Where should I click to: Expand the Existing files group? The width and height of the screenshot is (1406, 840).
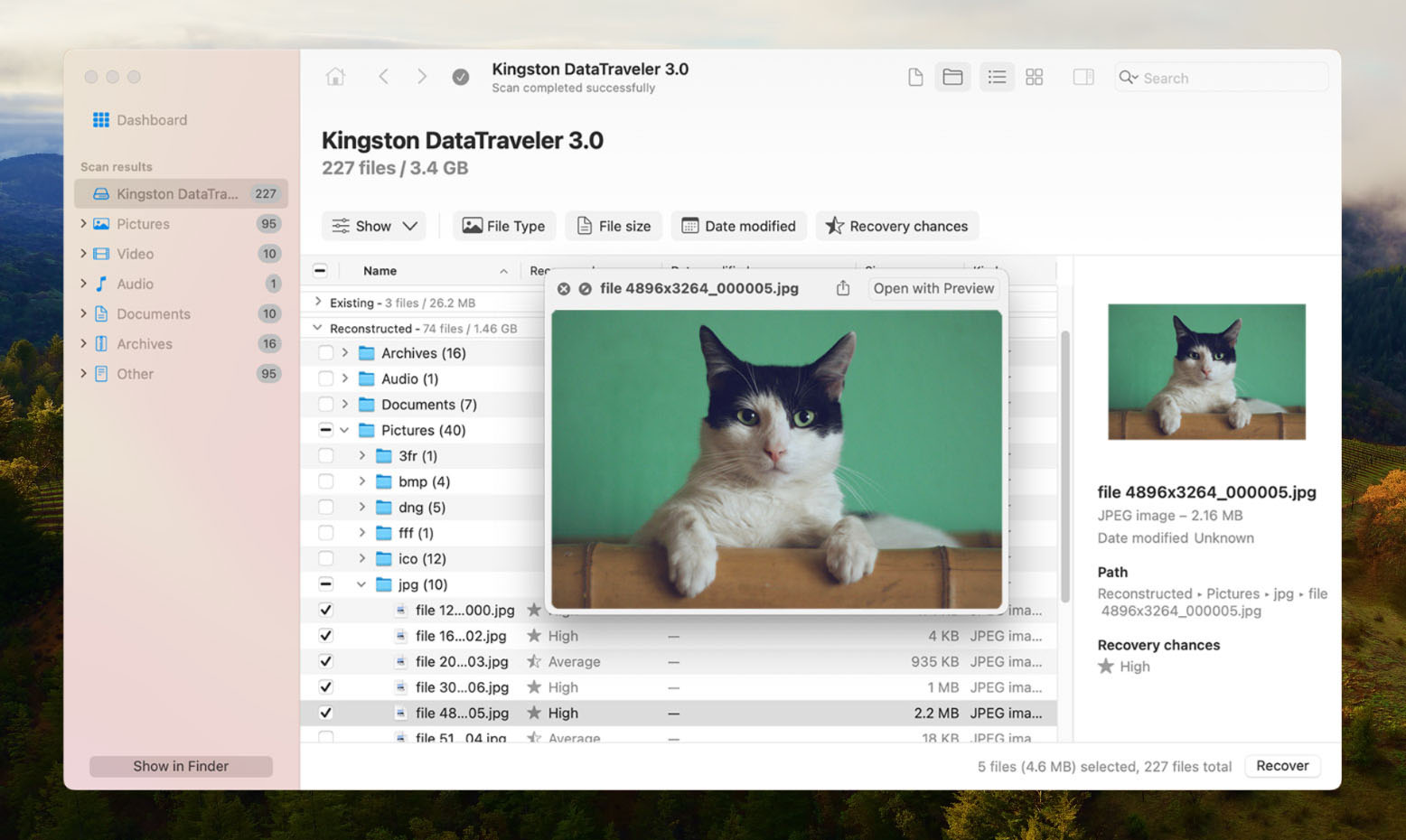pyautogui.click(x=318, y=303)
